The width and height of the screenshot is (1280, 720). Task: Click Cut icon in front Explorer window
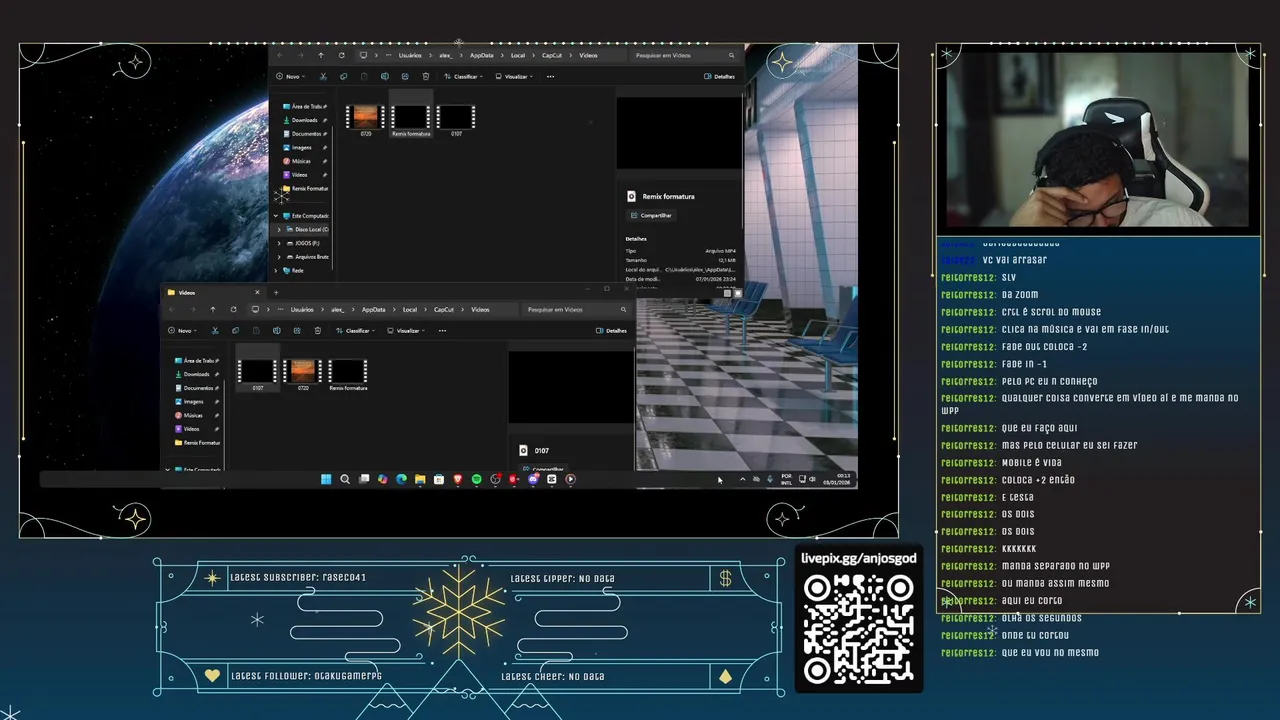[x=215, y=330]
